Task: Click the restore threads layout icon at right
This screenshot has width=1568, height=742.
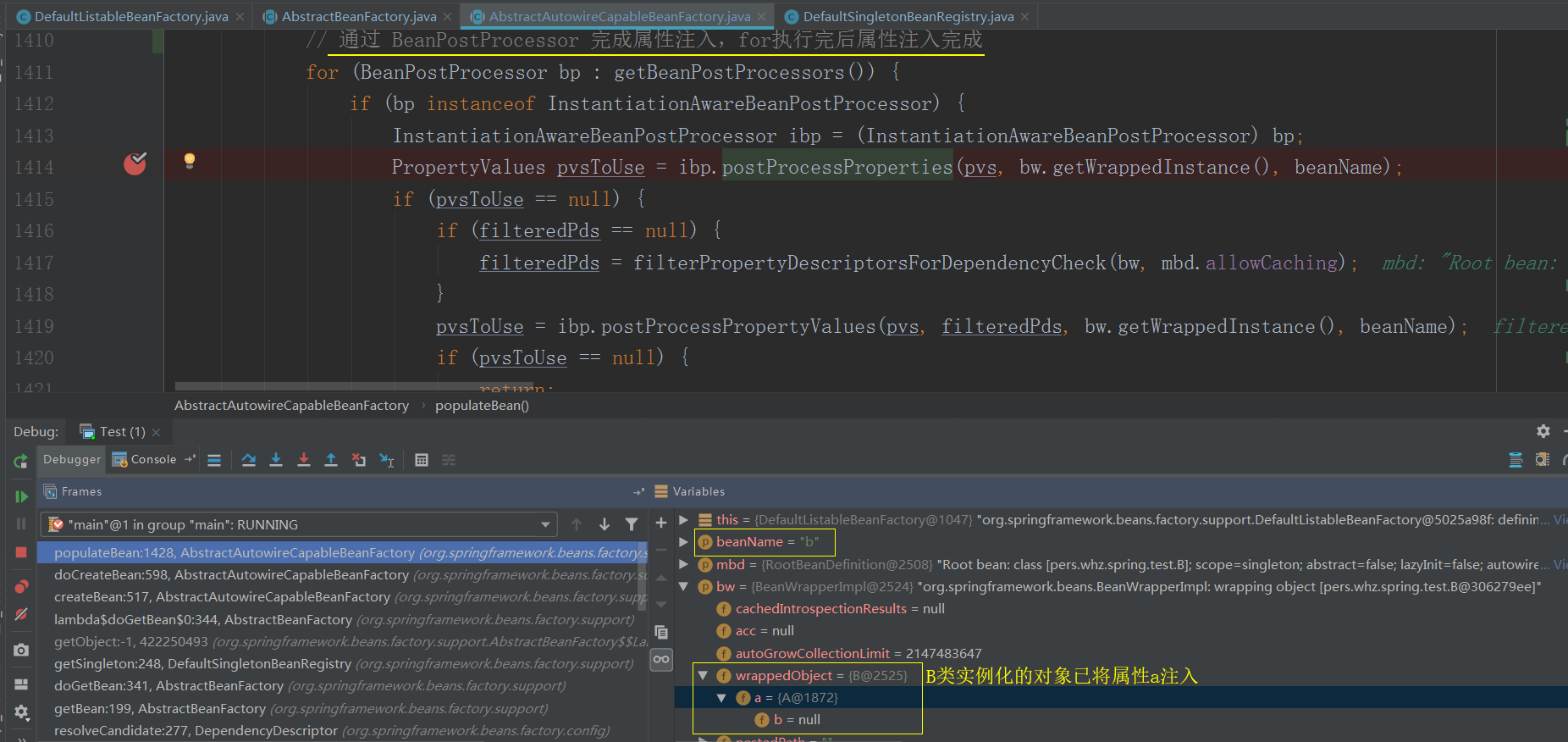Action: pos(1516,460)
